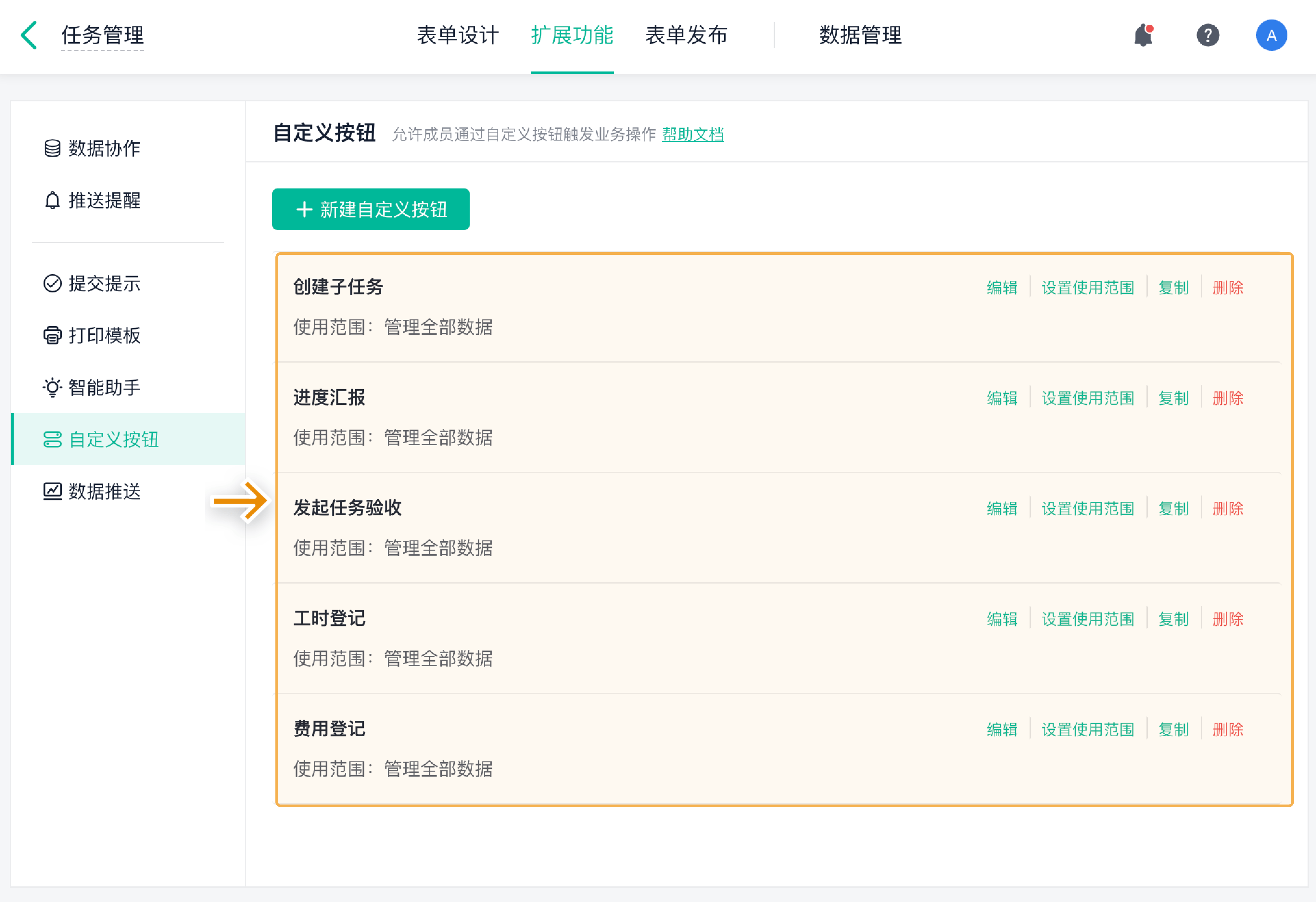Click the 自定义按钮 sidebar icon
Screen dimensions: 1316x902
pos(52,440)
